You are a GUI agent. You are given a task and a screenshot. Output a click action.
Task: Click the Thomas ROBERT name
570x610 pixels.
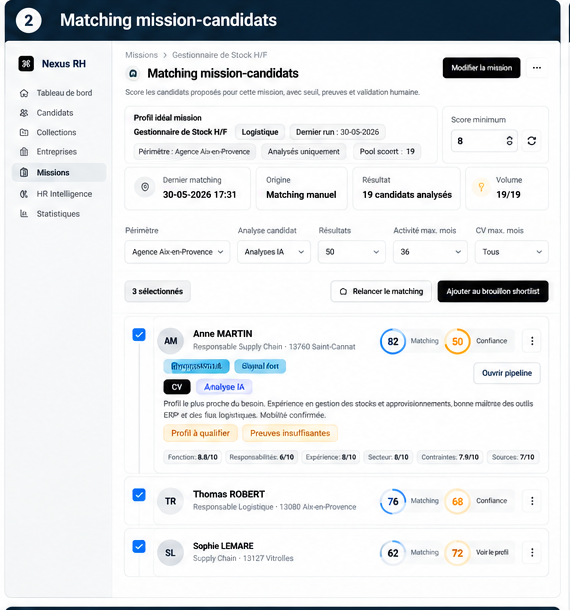click(x=229, y=494)
